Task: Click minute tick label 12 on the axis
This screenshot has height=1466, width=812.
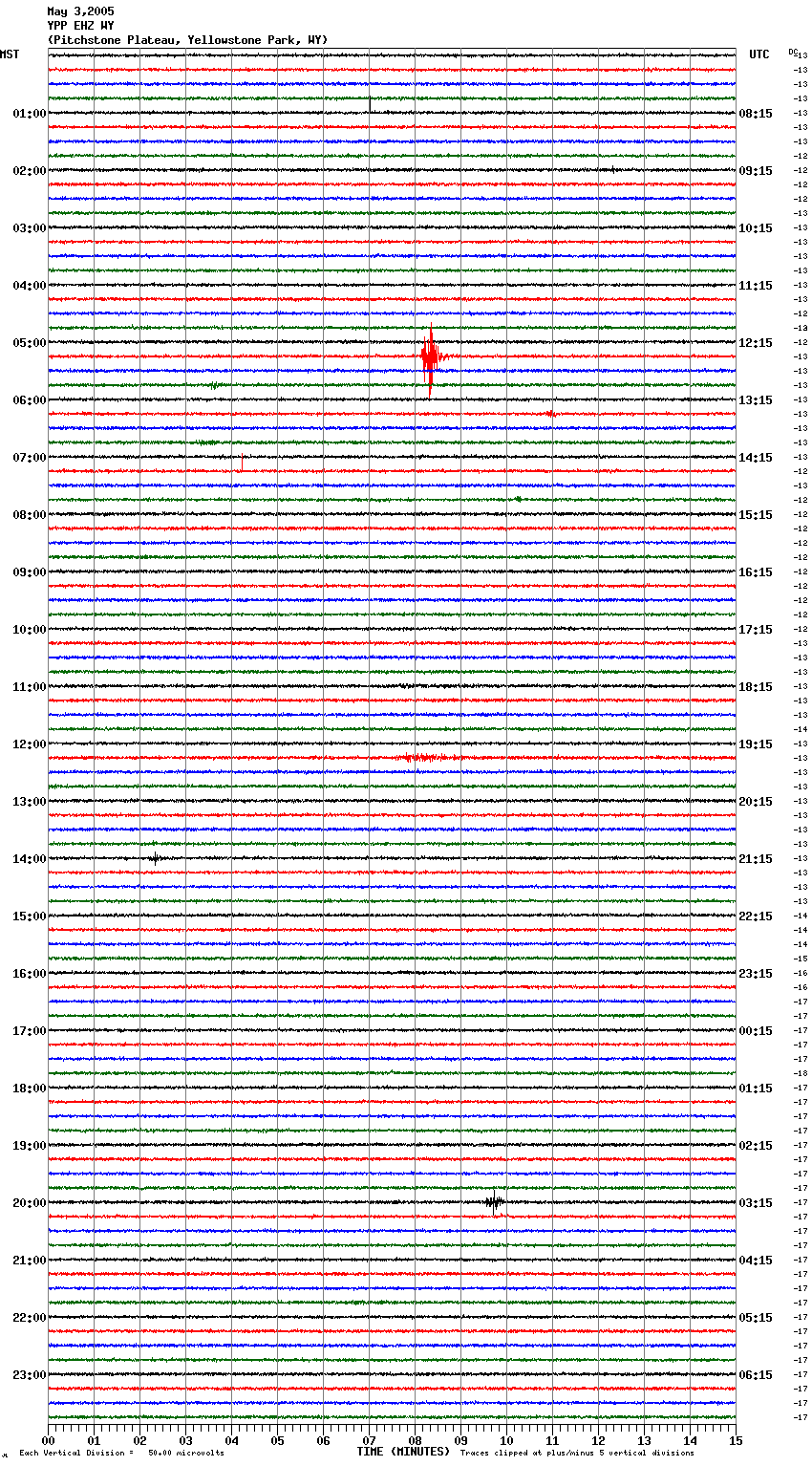Action: pos(598,1440)
